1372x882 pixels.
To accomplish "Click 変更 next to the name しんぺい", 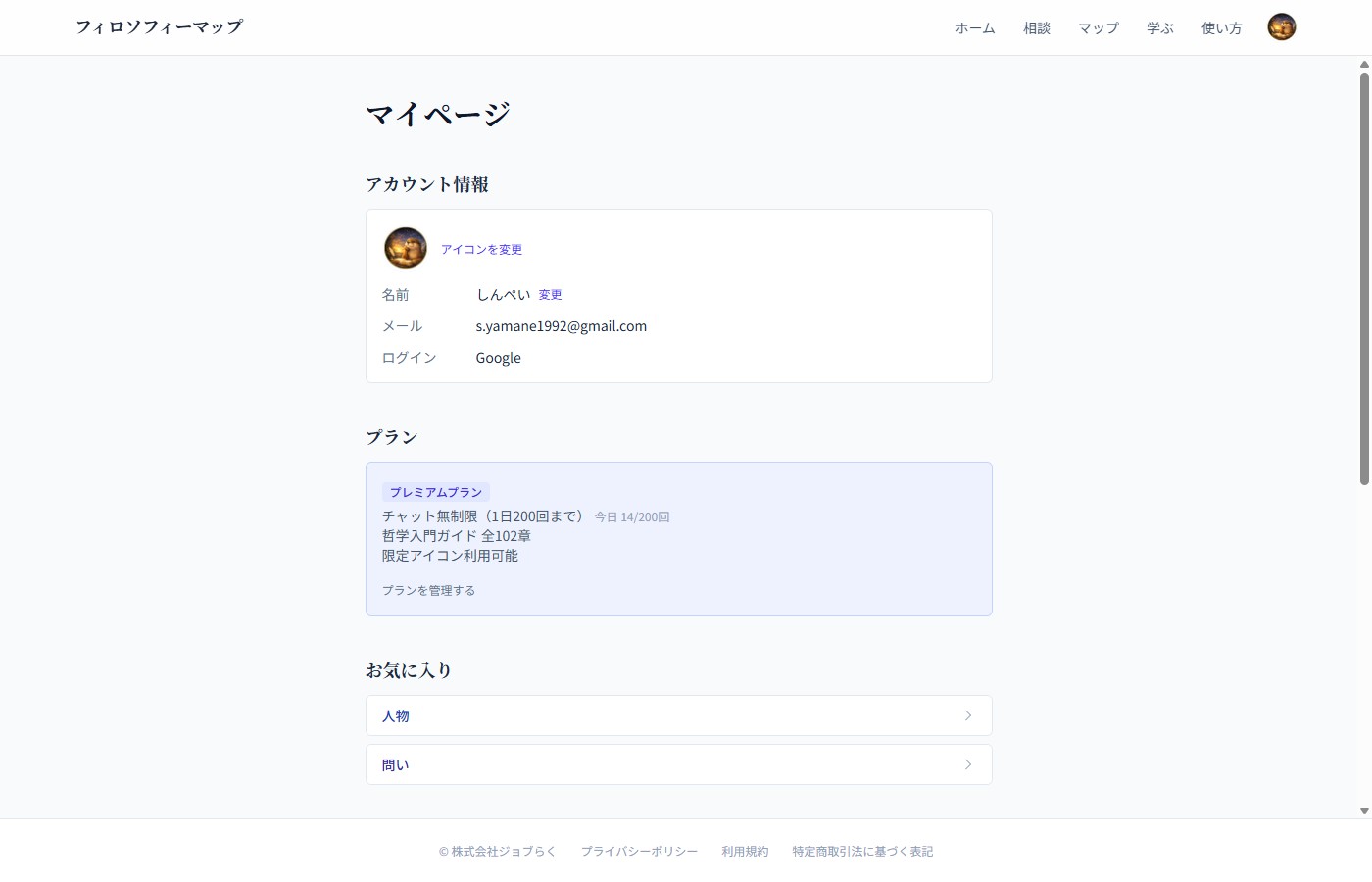I will pyautogui.click(x=550, y=294).
